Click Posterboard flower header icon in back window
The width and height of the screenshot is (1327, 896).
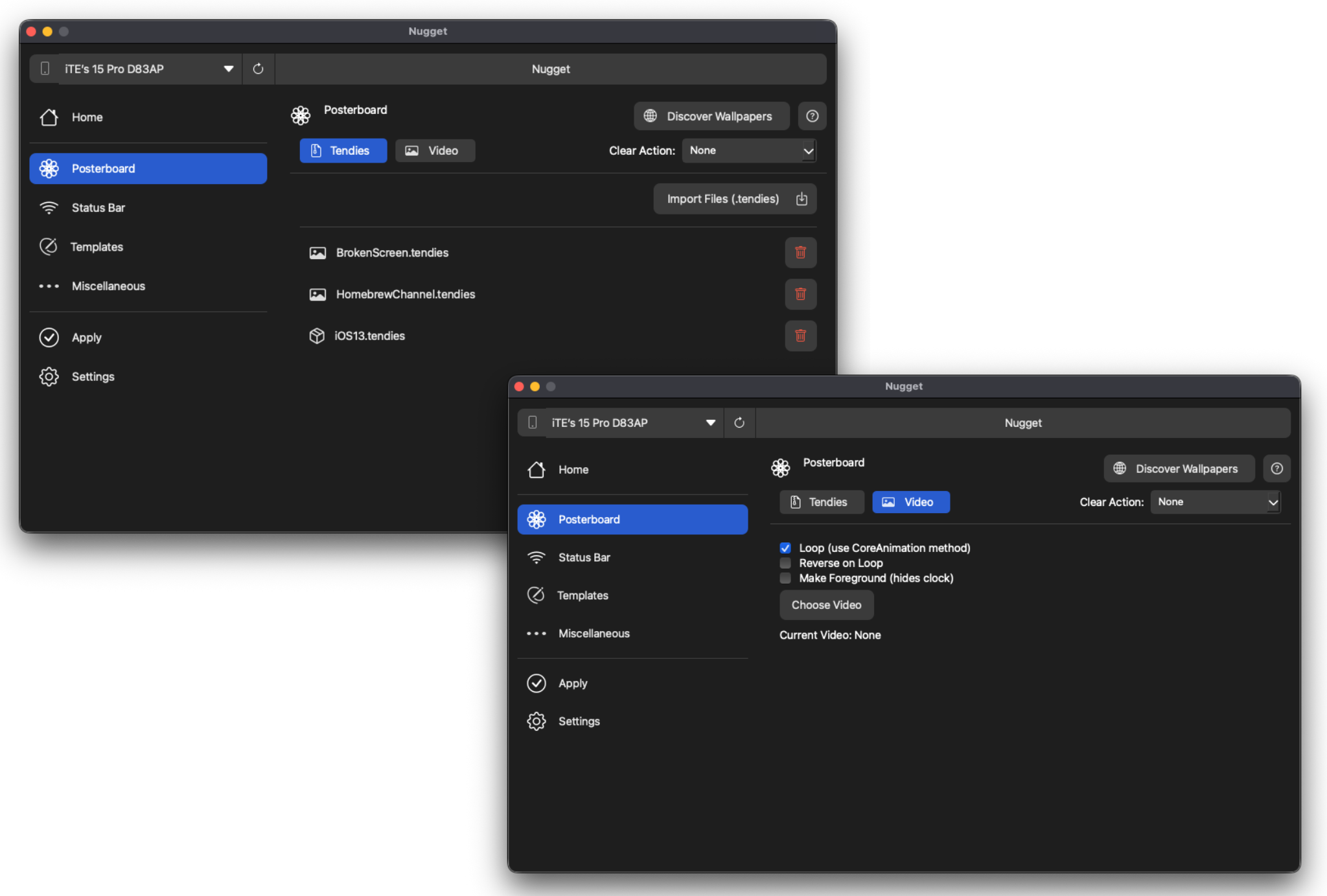click(301, 115)
